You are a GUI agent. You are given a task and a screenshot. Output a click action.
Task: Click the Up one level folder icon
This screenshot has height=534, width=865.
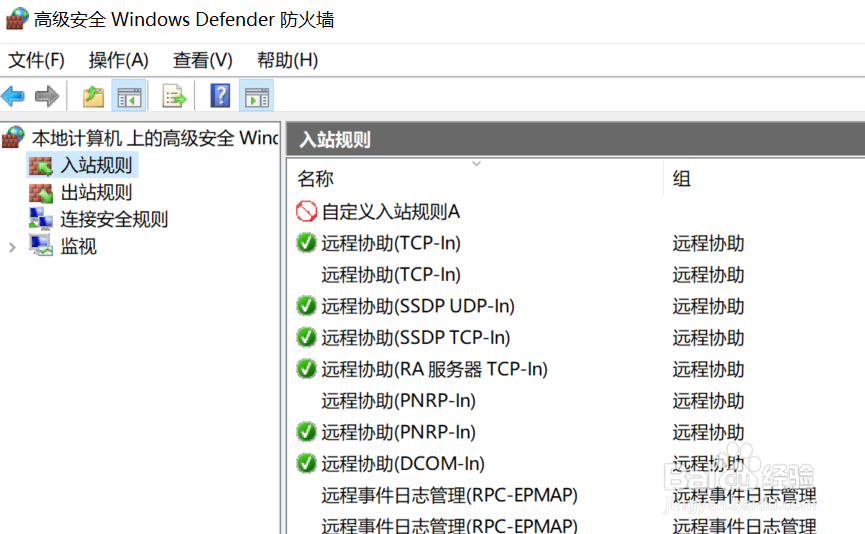pos(93,97)
